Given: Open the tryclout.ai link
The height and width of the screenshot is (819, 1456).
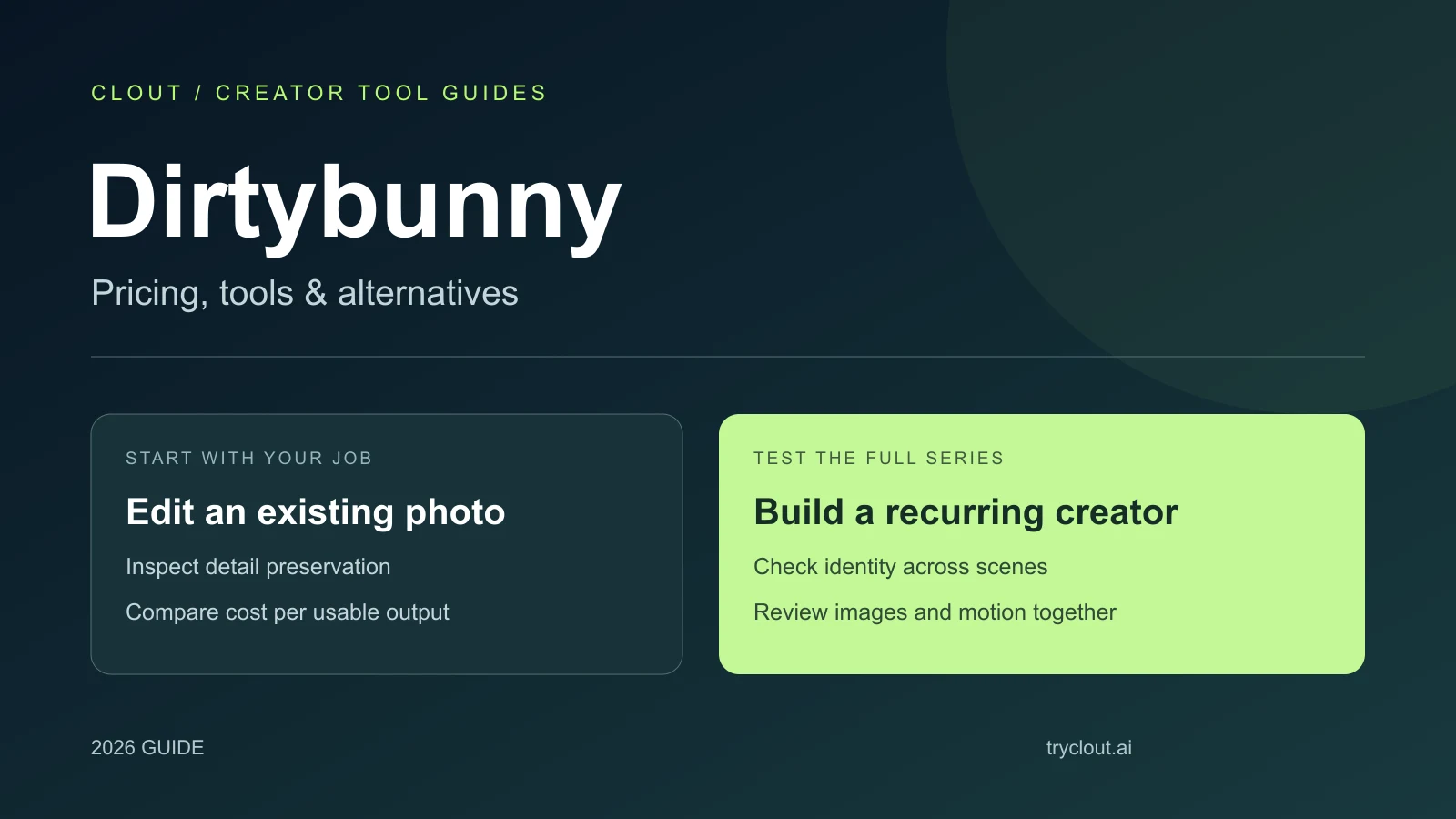Looking at the screenshot, I should click(1089, 748).
